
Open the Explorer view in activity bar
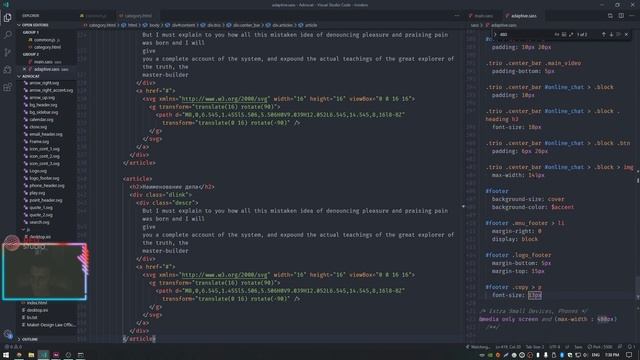click(7, 18)
